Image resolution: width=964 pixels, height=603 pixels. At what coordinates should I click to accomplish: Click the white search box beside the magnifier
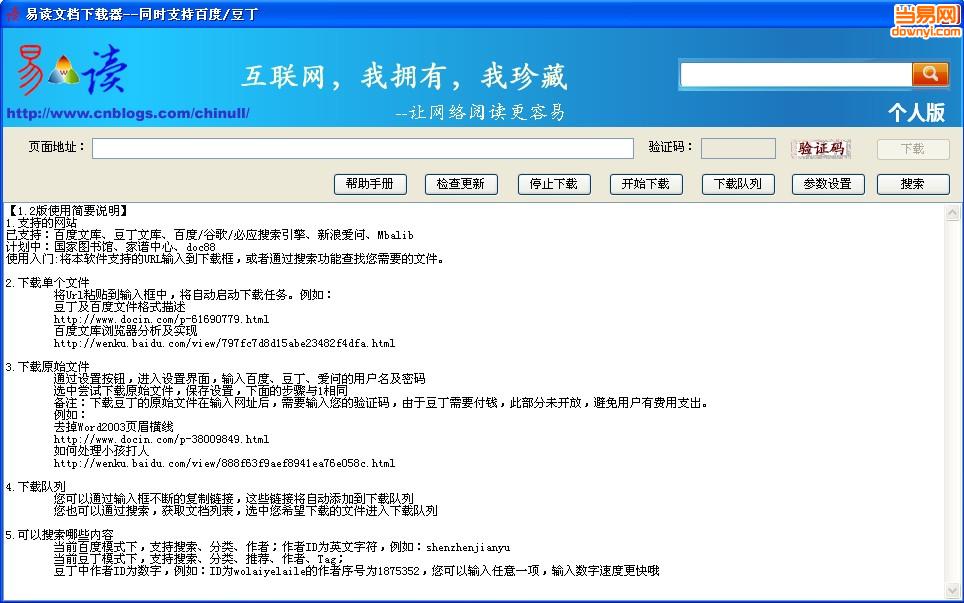pyautogui.click(x=795, y=73)
